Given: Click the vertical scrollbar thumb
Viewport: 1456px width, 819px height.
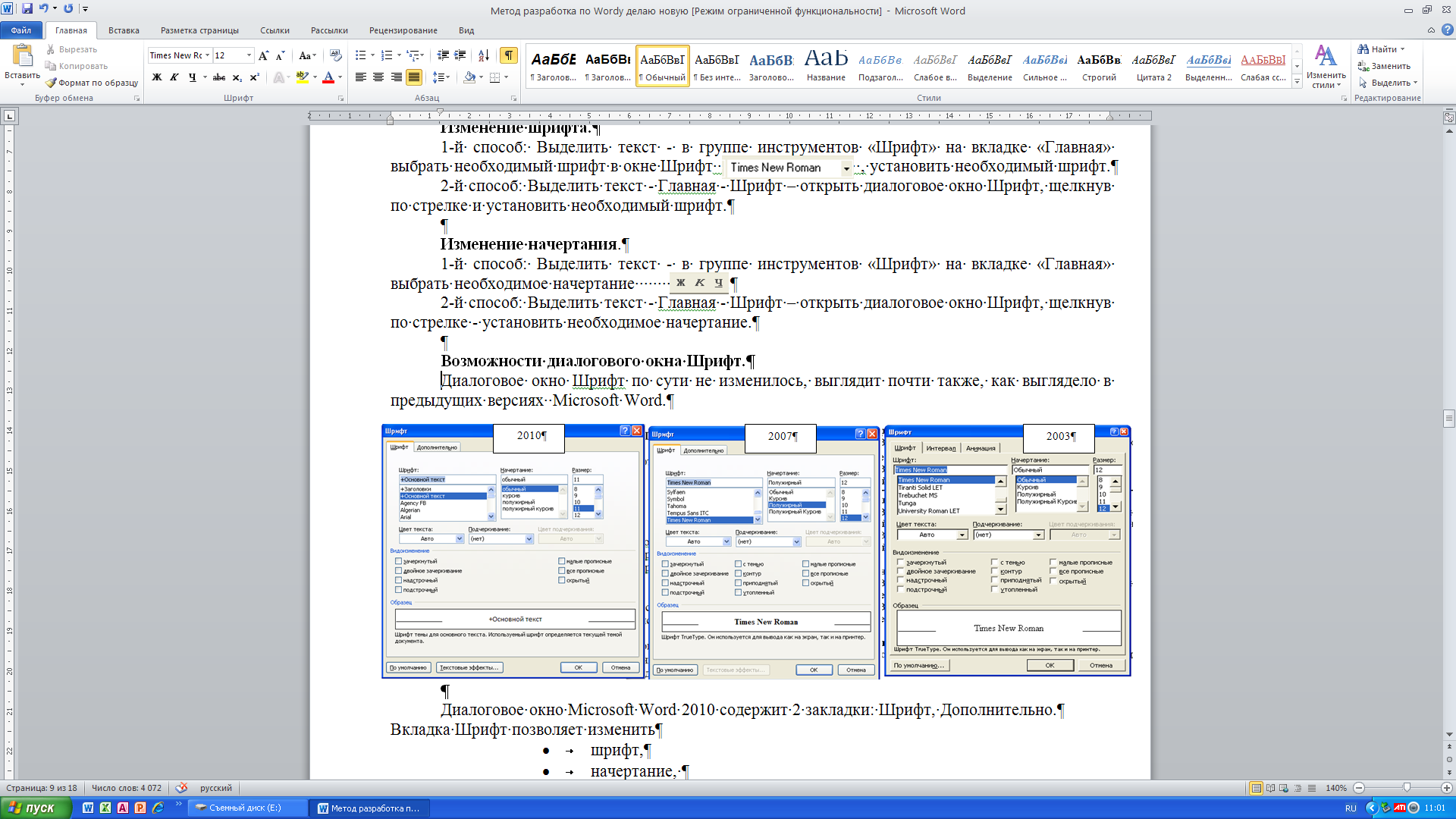Looking at the screenshot, I should [1449, 419].
